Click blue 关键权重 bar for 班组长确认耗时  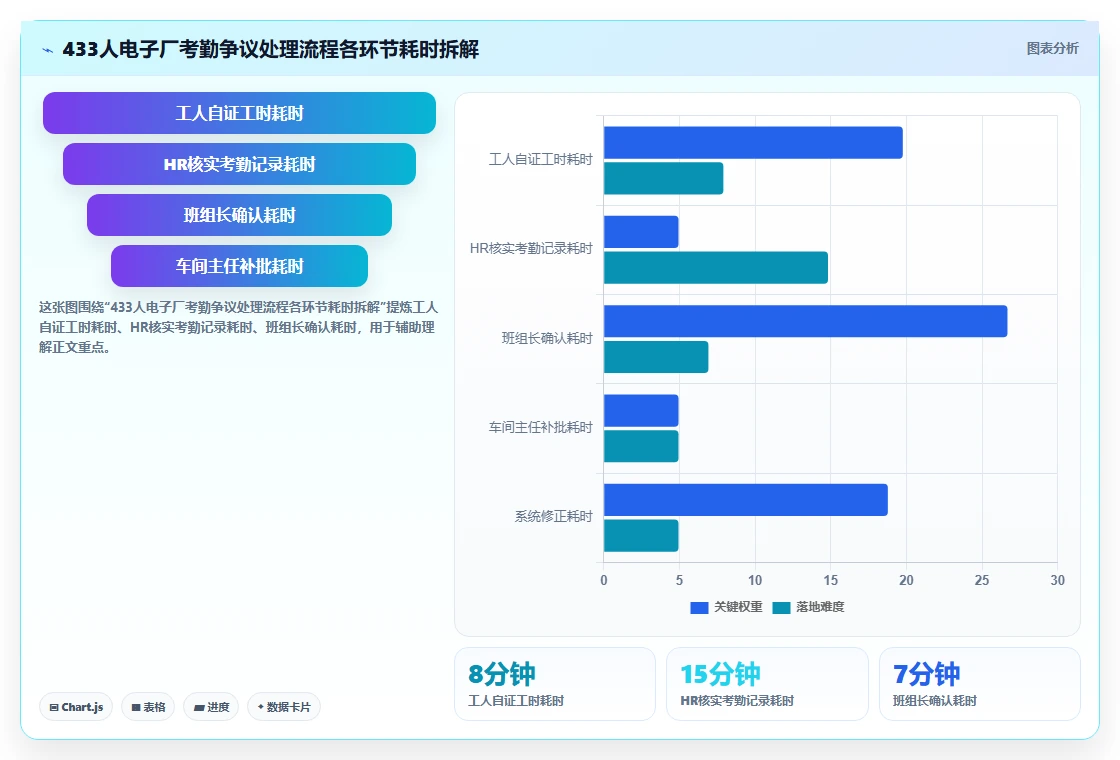(x=806, y=321)
